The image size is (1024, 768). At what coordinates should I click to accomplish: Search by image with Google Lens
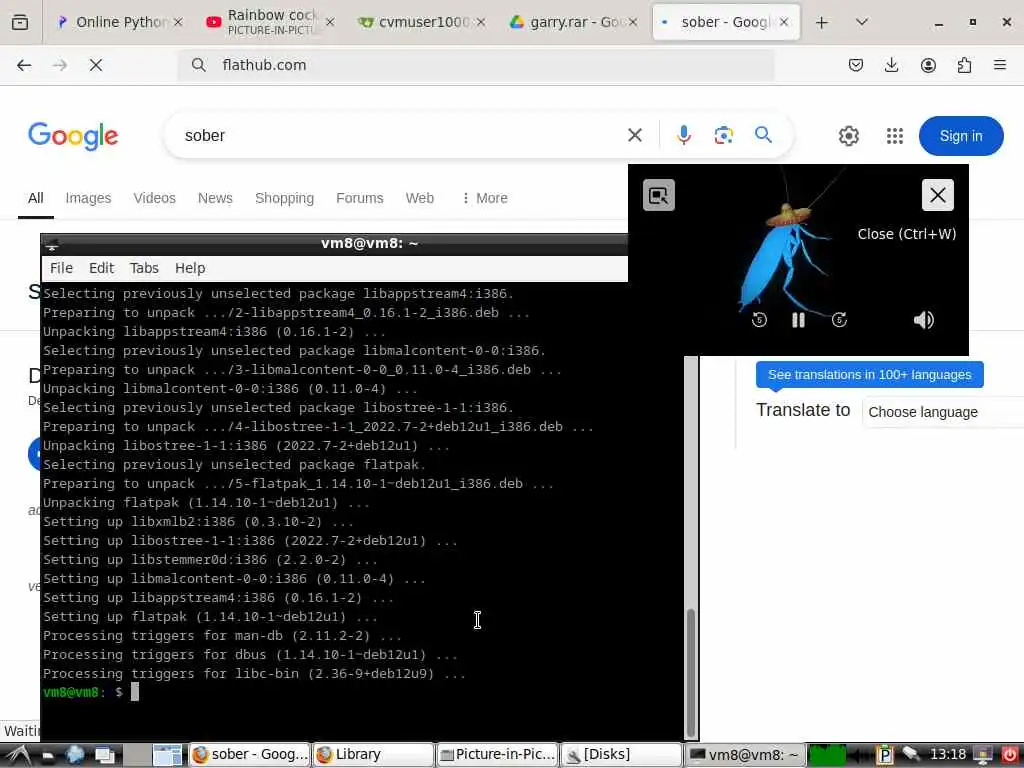click(x=724, y=135)
